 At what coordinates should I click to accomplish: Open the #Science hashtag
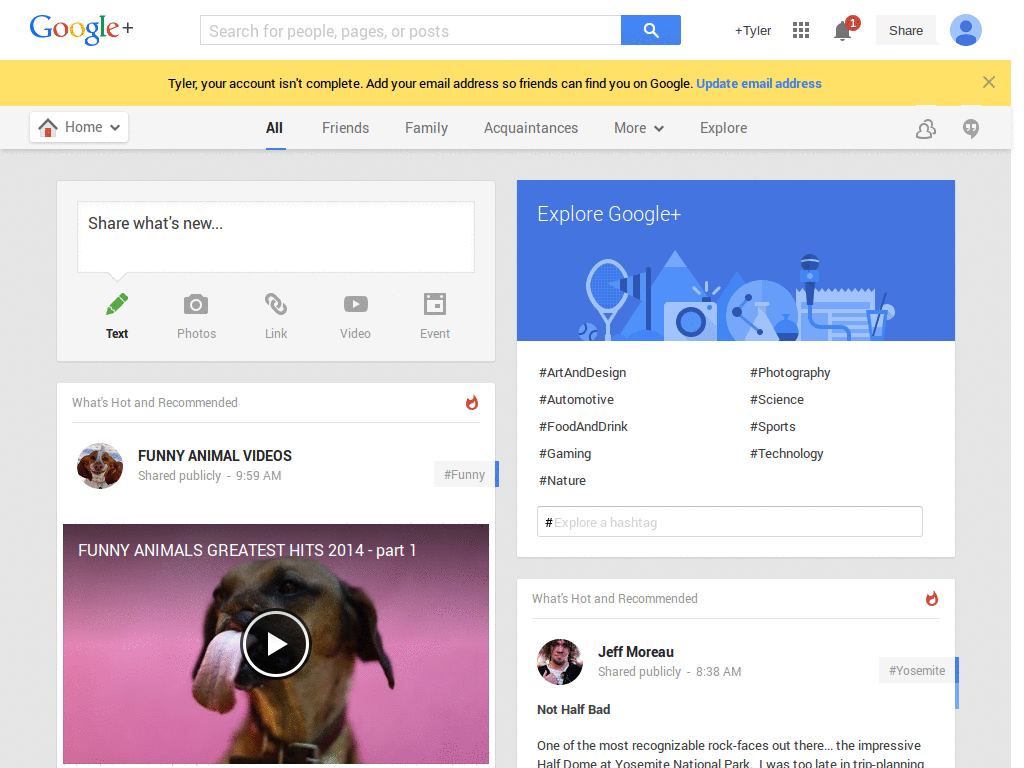(x=776, y=400)
